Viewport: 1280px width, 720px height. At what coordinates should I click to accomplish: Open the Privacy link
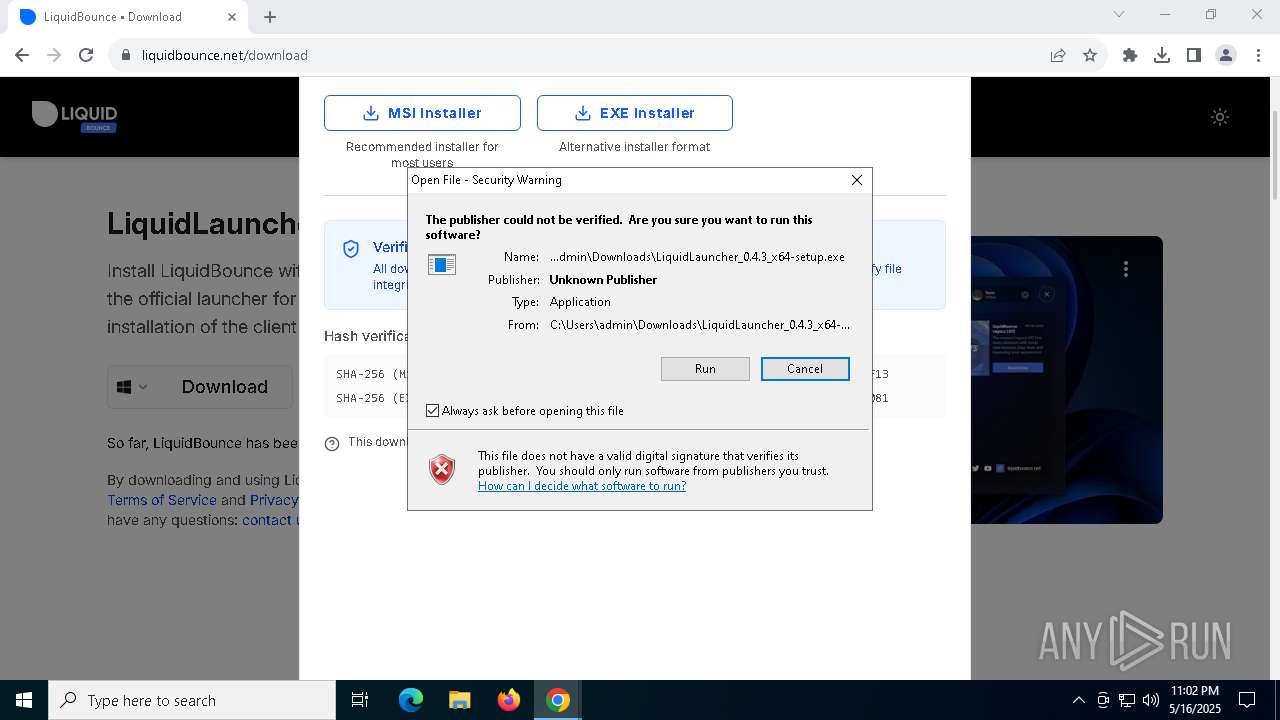tap(274, 500)
